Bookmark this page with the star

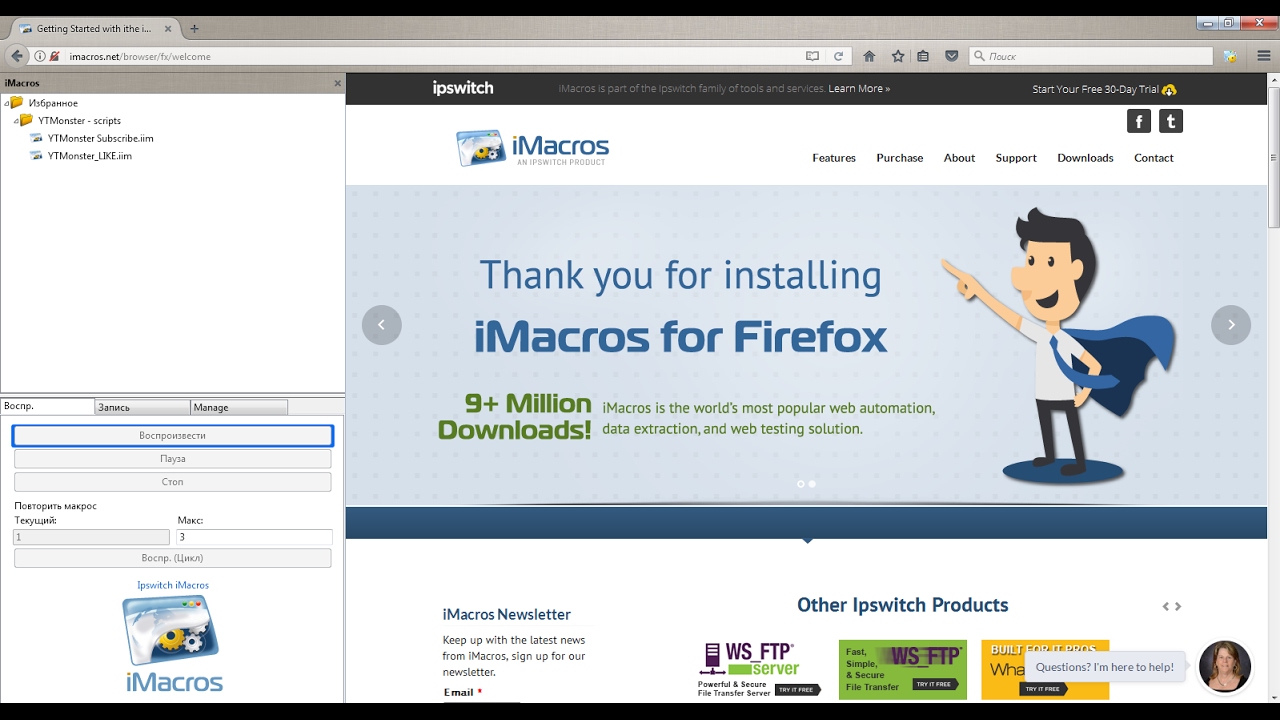(898, 56)
